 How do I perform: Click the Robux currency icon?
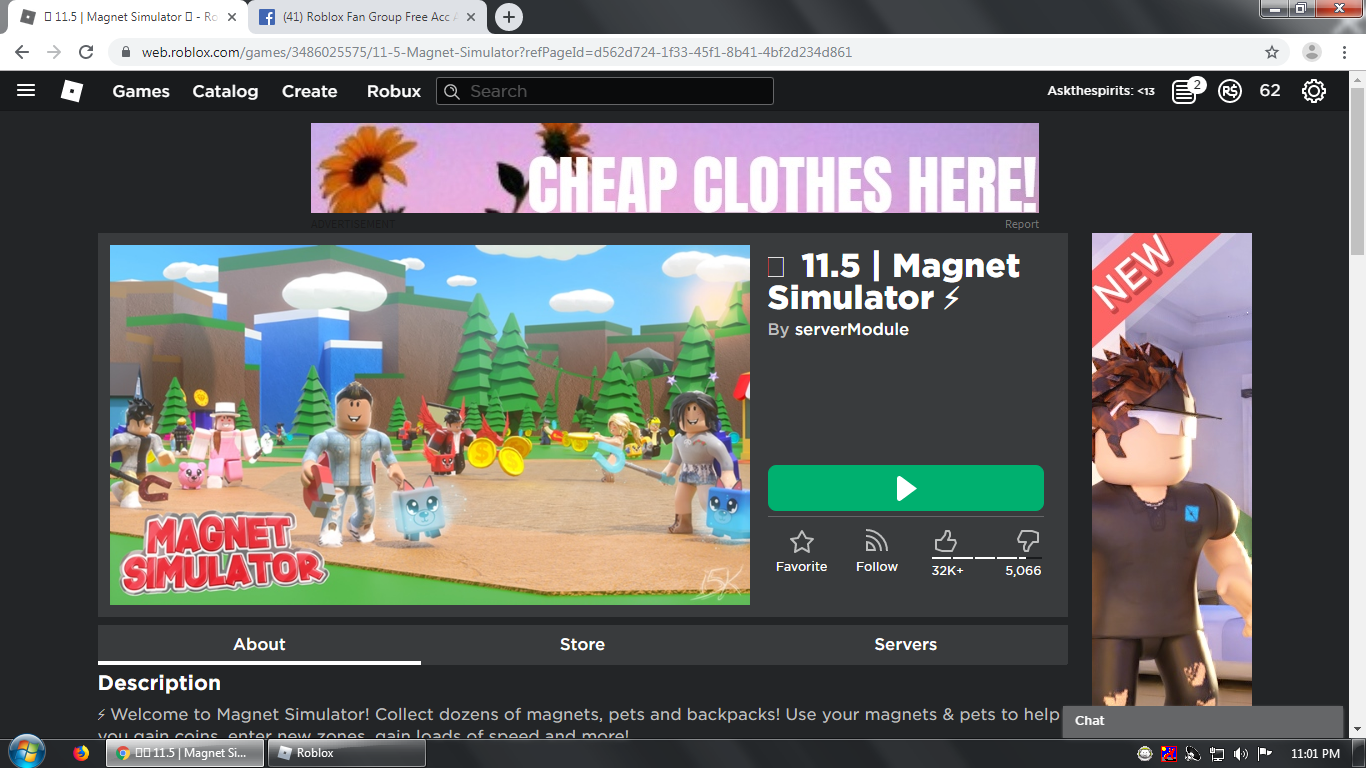pyautogui.click(x=1231, y=91)
